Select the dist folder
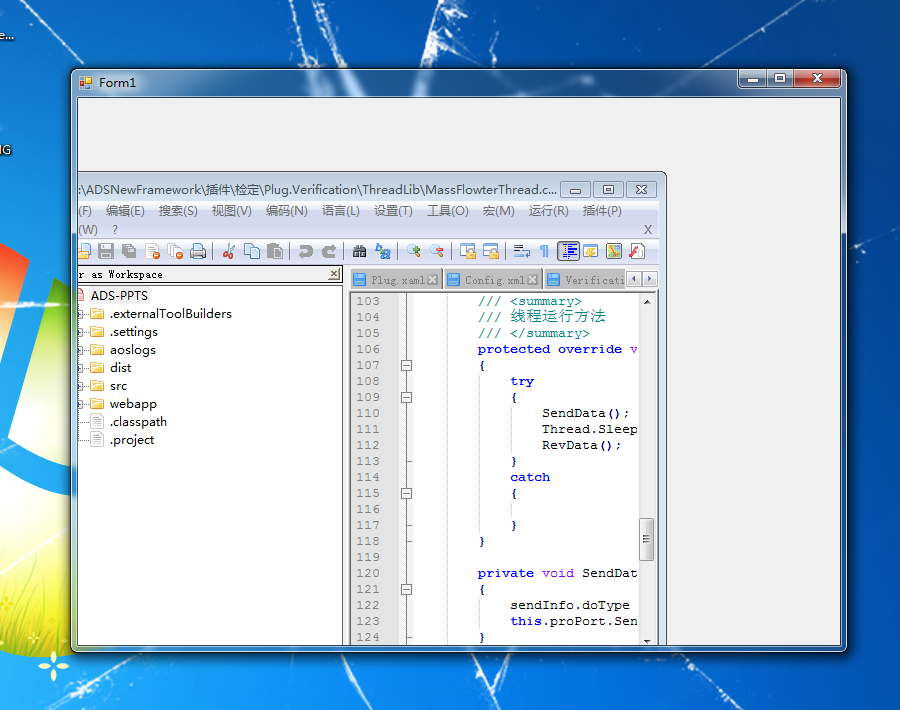The image size is (900, 710). coord(121,368)
